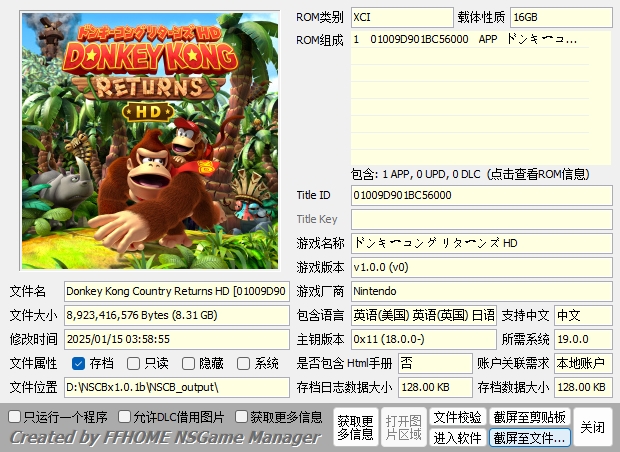Focus the empty Title Key field
This screenshot has height=452, width=620.
point(480,219)
